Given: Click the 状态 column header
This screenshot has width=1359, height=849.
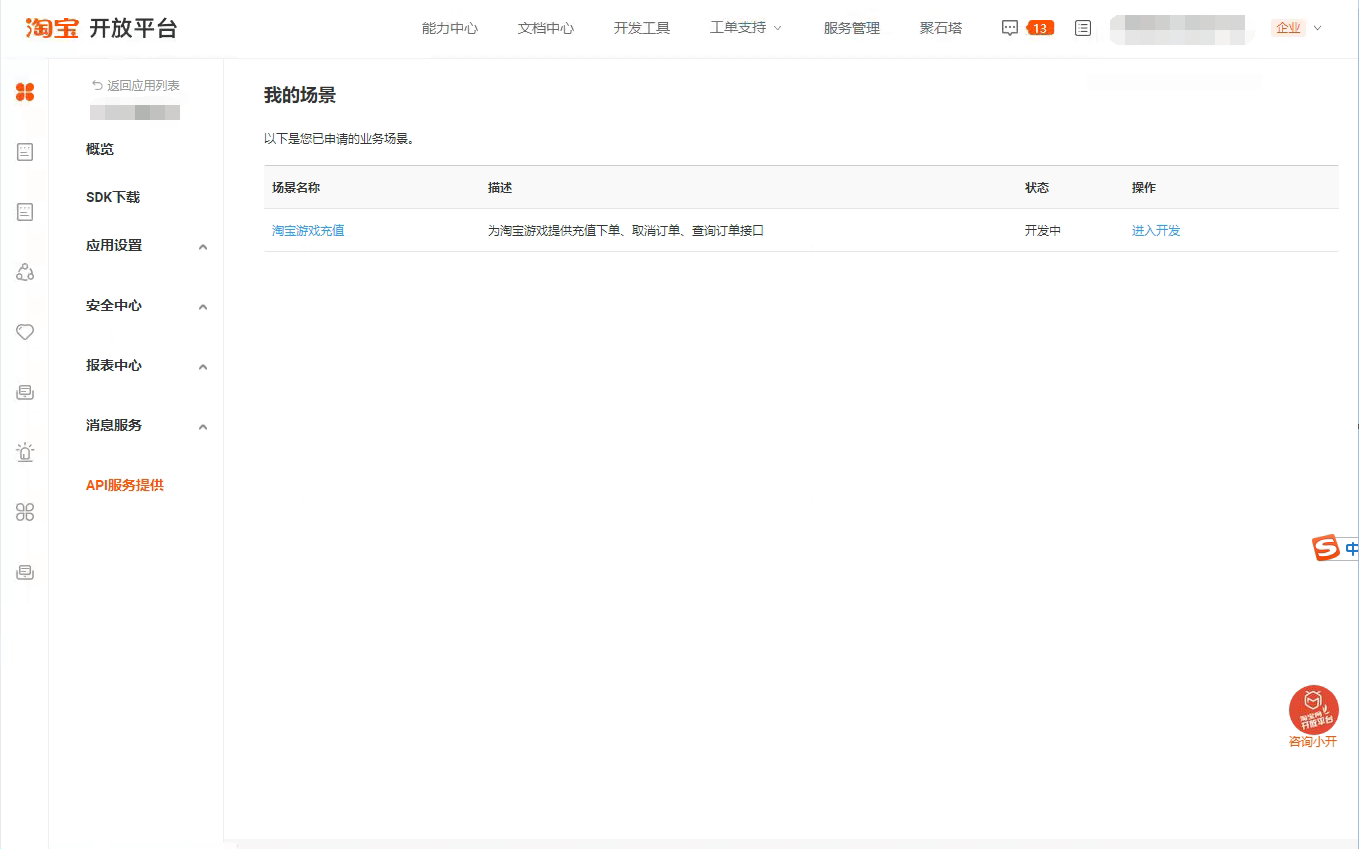Looking at the screenshot, I should (1037, 187).
